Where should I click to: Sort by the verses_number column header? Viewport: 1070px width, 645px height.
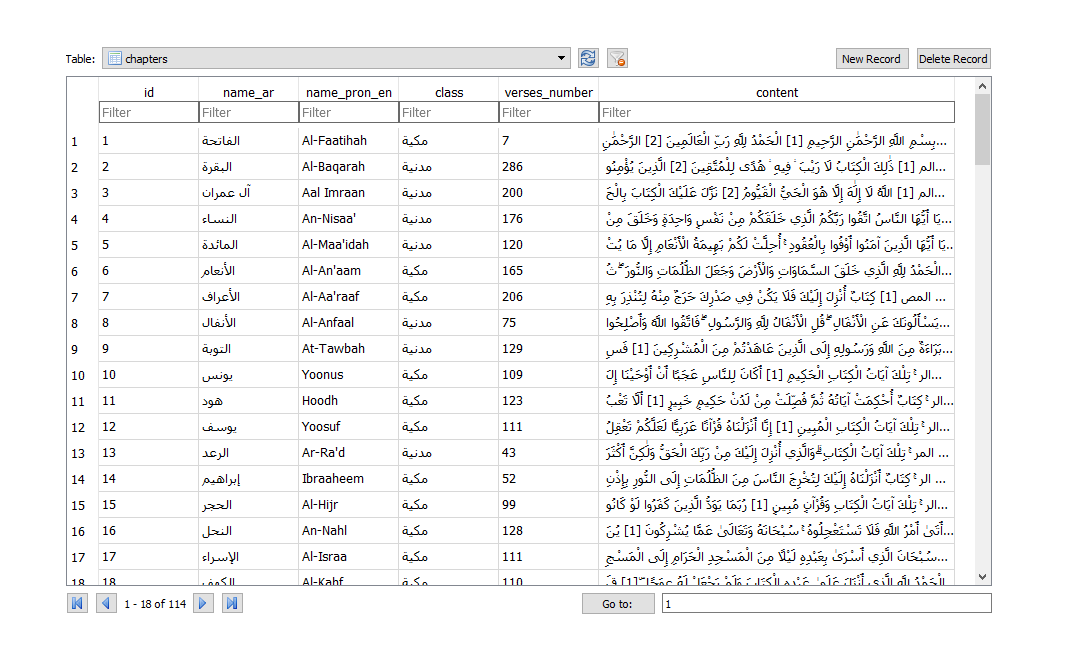pyautogui.click(x=548, y=91)
